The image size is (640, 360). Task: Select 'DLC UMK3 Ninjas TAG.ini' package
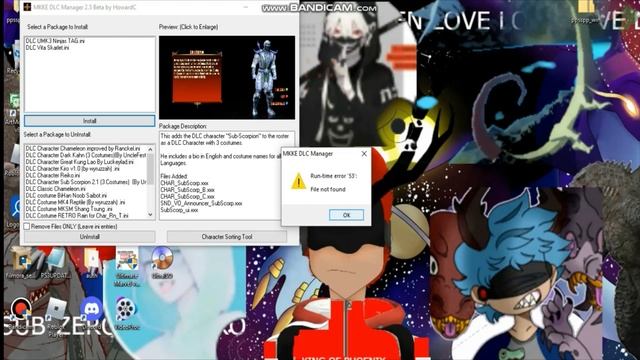pyautogui.click(x=55, y=41)
